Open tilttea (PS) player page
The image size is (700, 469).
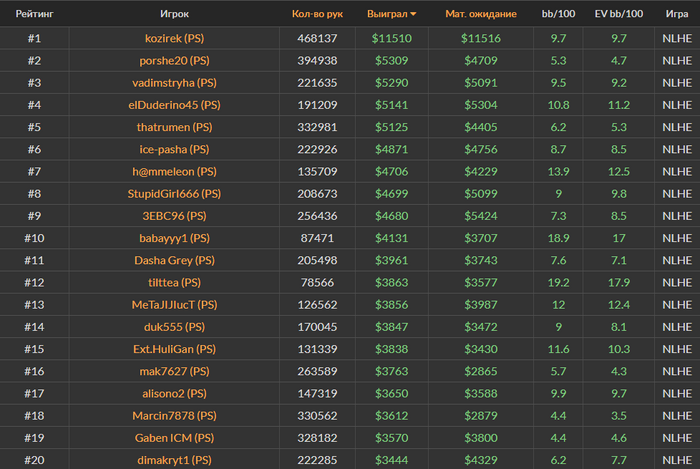175,283
